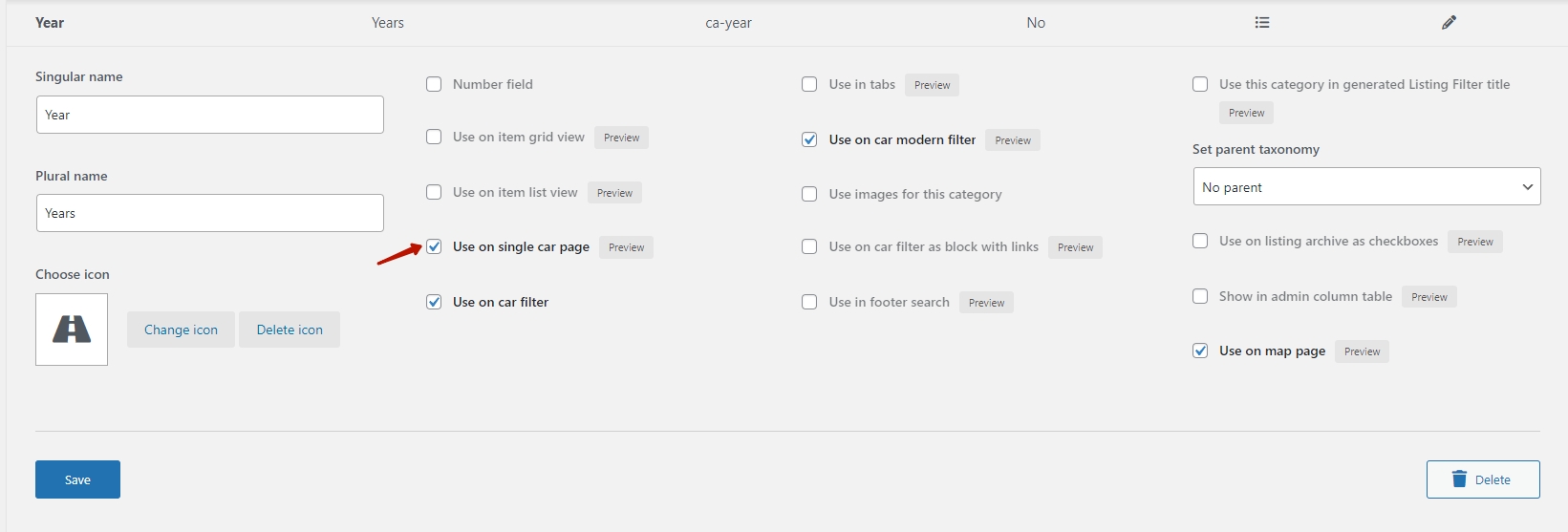
Task: Save the Year category settings
Action: [x=77, y=479]
